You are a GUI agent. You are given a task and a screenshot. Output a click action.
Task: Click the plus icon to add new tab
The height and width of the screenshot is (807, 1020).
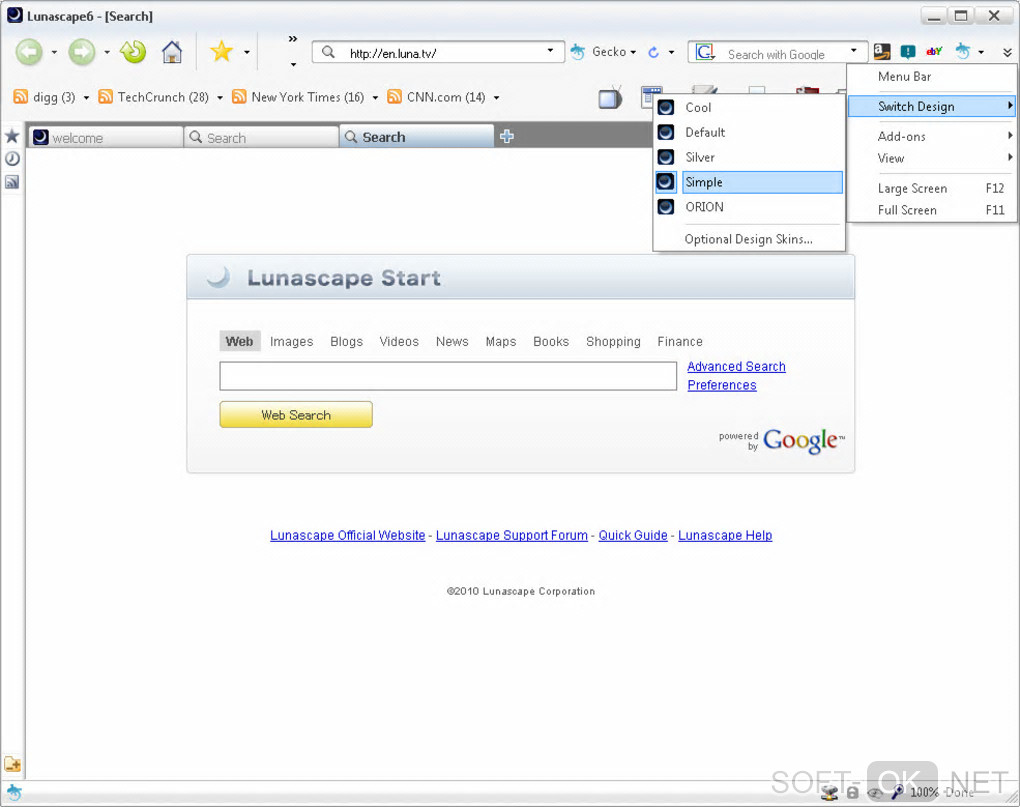pyautogui.click(x=507, y=137)
